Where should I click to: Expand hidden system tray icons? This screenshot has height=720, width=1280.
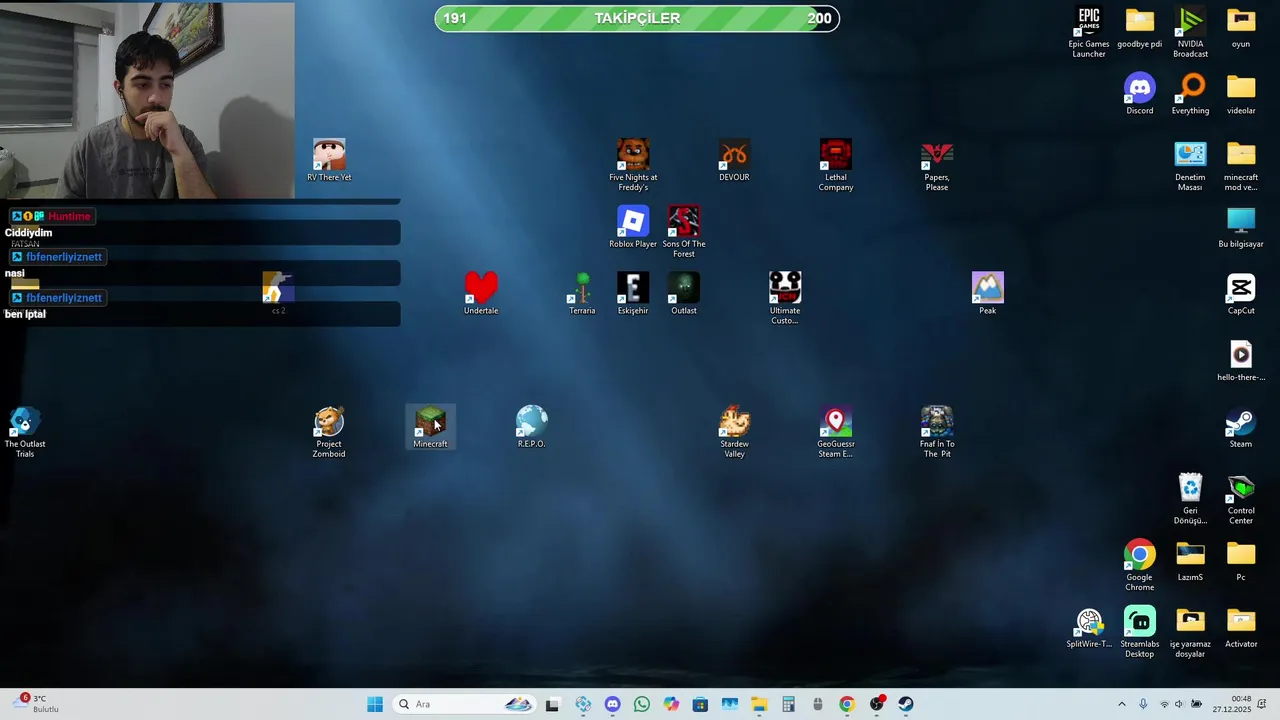(x=1121, y=704)
